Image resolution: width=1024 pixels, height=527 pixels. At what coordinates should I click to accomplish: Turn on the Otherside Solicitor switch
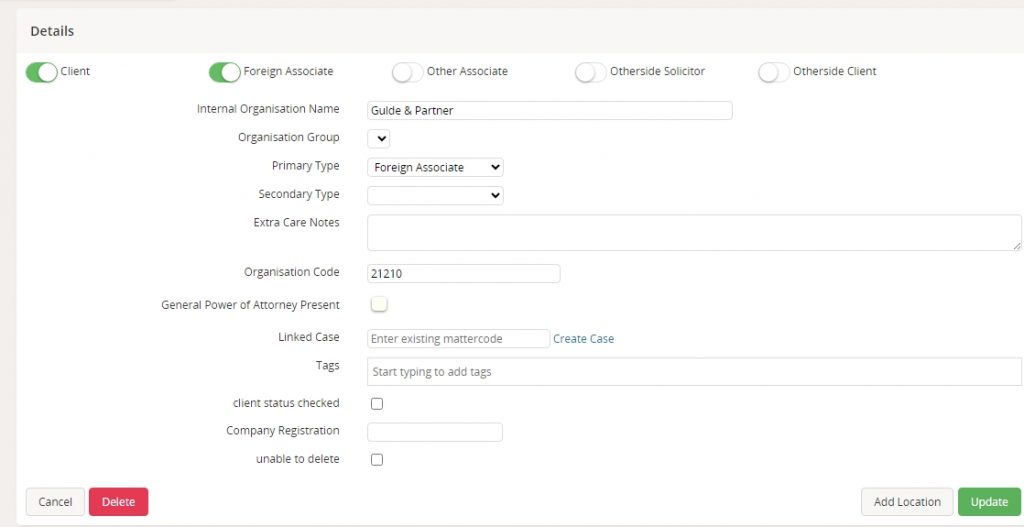(591, 72)
